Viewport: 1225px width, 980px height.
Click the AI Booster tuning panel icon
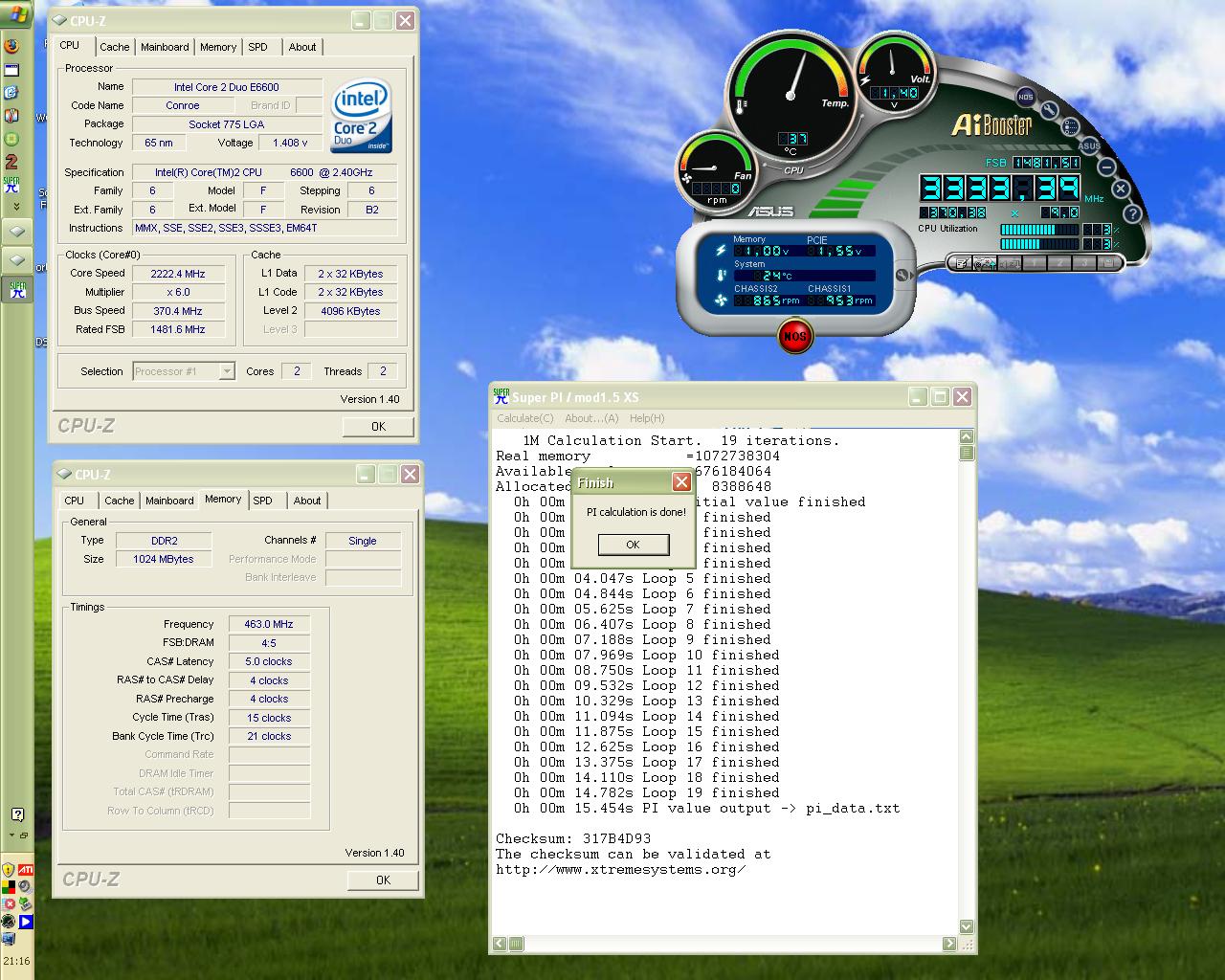click(984, 263)
